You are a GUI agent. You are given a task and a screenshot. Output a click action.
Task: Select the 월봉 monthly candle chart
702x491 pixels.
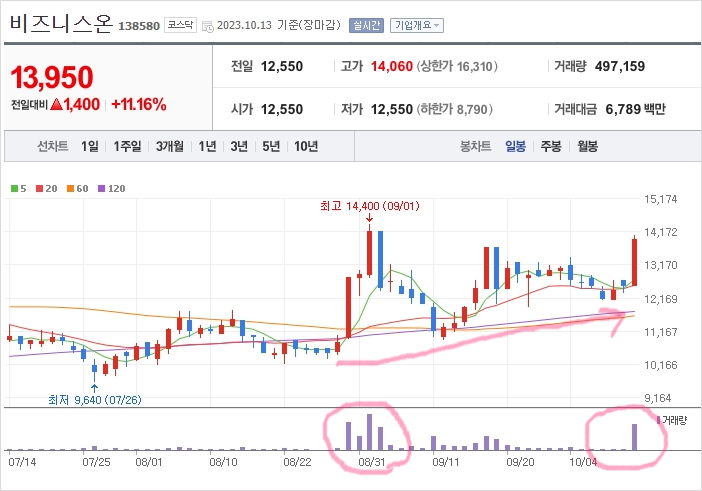[587, 146]
